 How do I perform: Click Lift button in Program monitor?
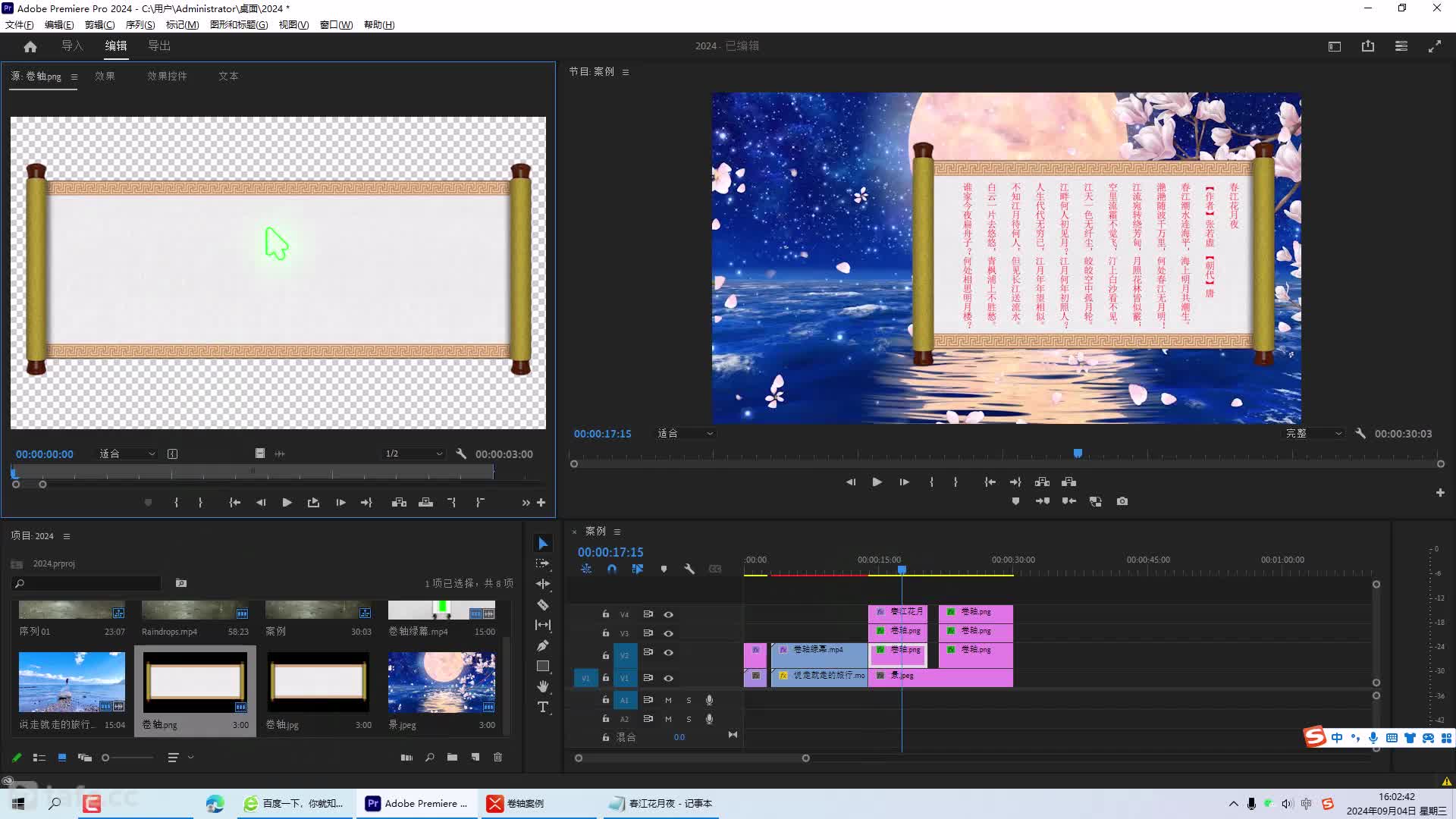tap(1043, 482)
